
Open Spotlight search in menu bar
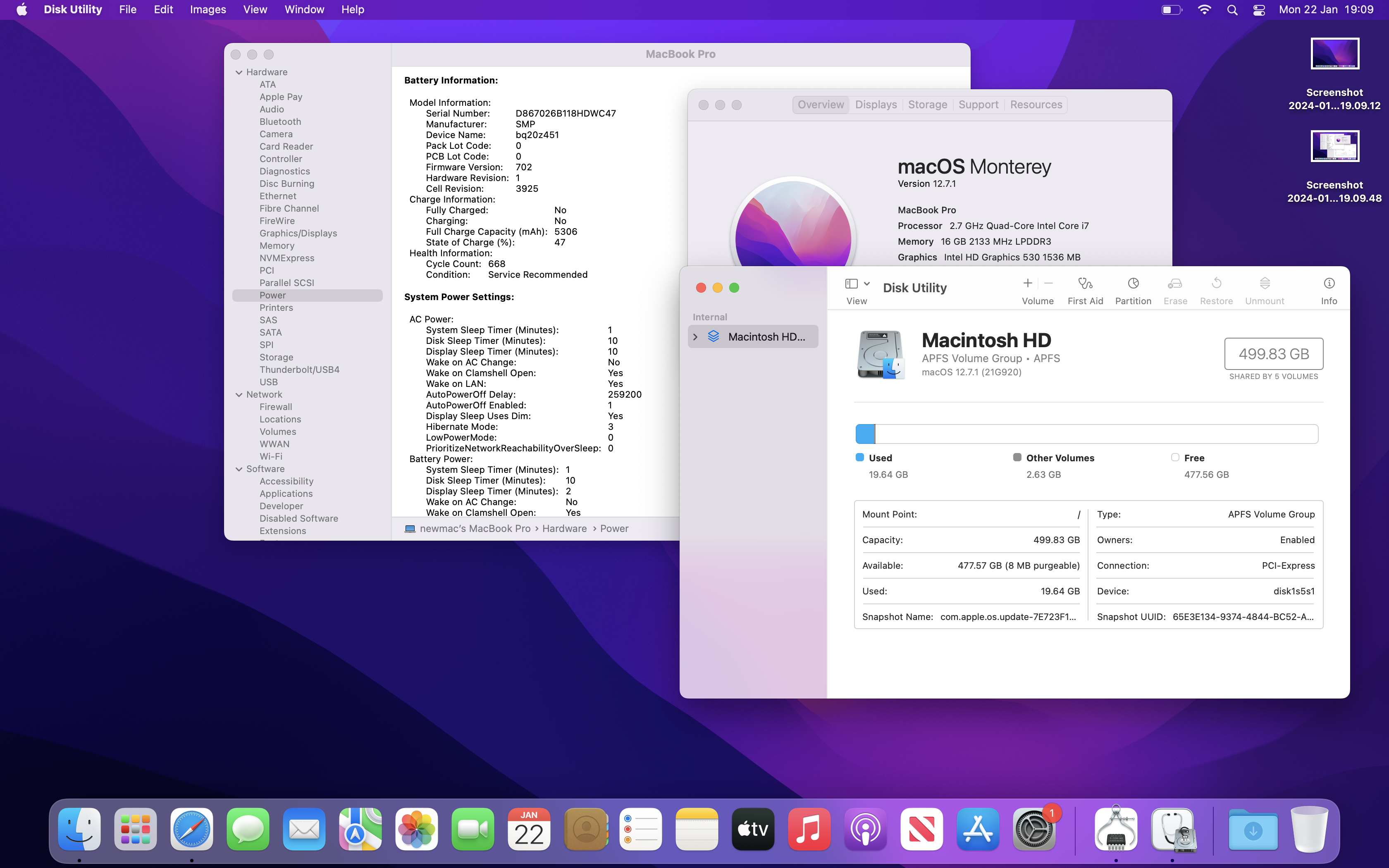(x=1232, y=10)
